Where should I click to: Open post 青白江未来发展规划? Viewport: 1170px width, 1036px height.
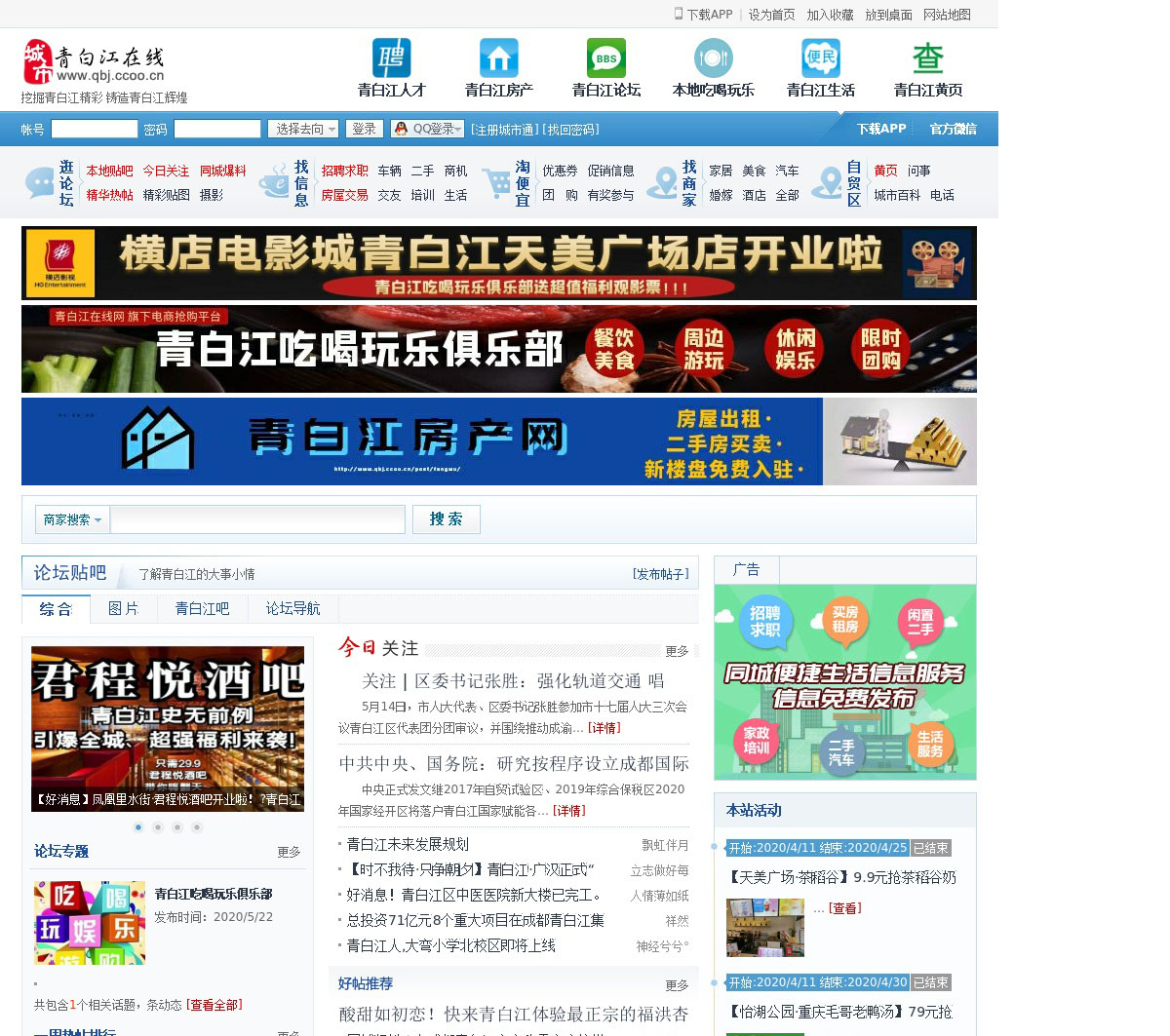(408, 844)
